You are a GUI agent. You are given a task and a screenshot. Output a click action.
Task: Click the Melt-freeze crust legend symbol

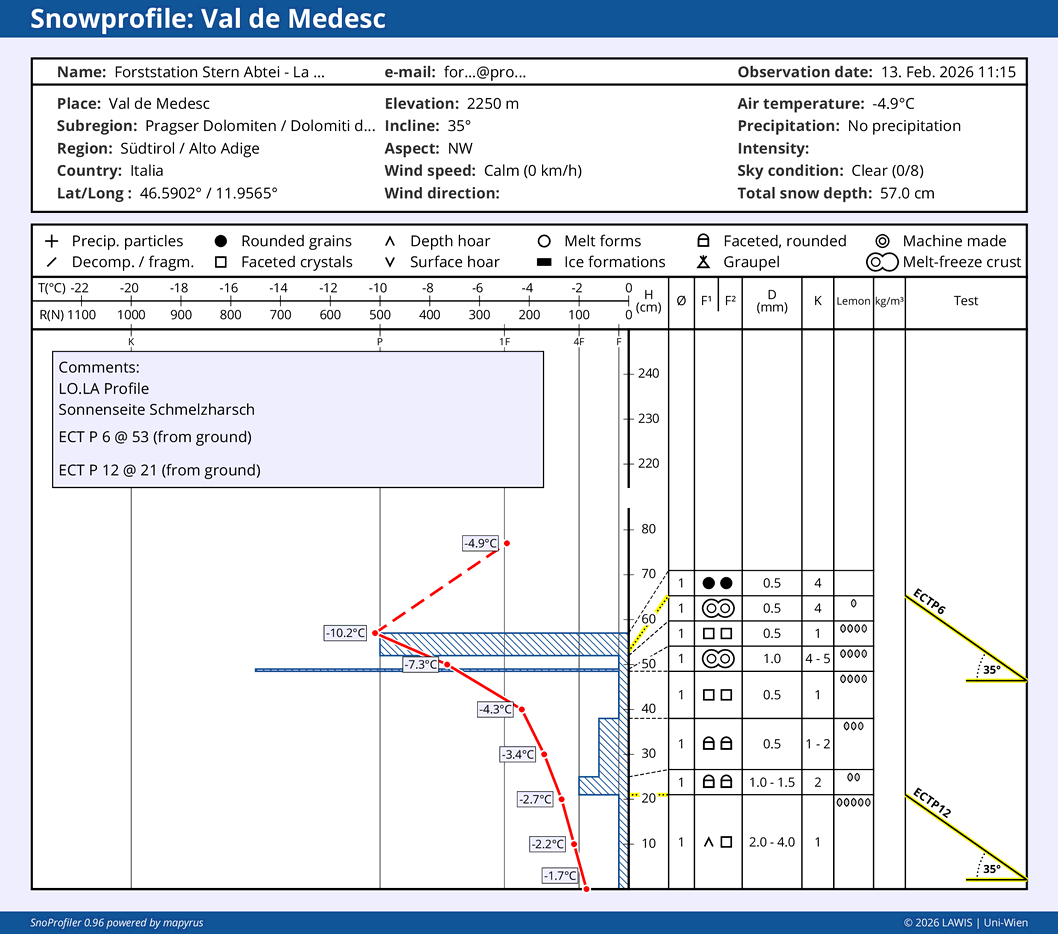[x=880, y=263]
